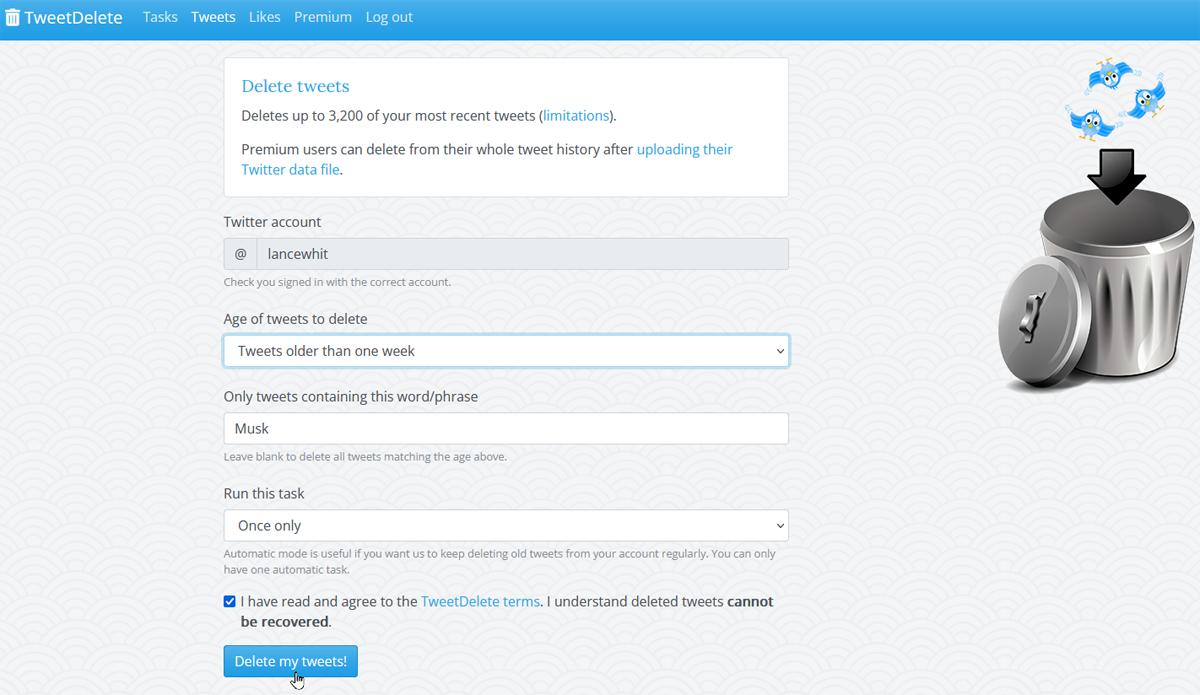Click the @ symbol beside the username field
The image size is (1200, 695).
(x=240, y=253)
